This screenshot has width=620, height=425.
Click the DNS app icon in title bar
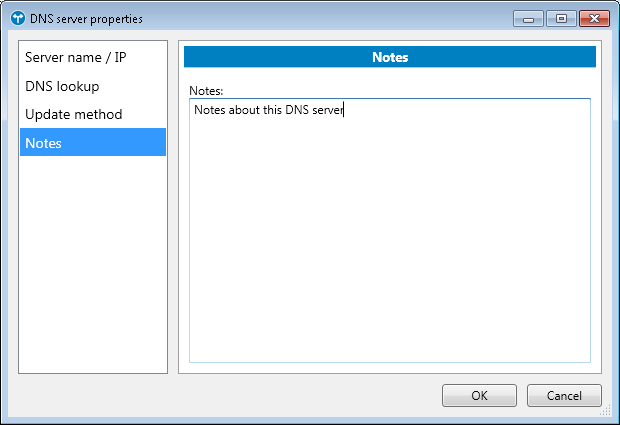click(x=17, y=18)
